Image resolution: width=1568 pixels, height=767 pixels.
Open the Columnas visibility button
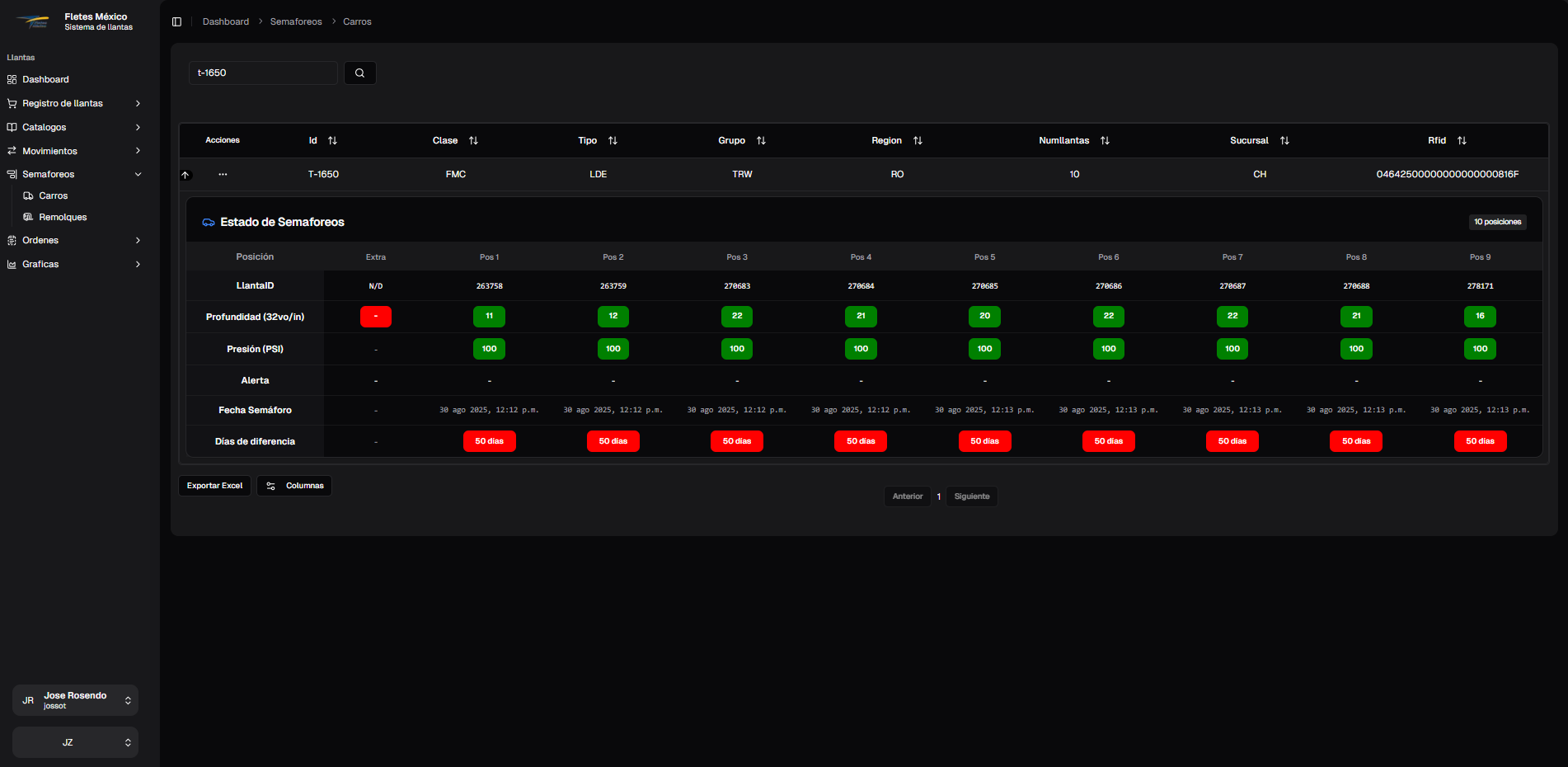click(294, 486)
